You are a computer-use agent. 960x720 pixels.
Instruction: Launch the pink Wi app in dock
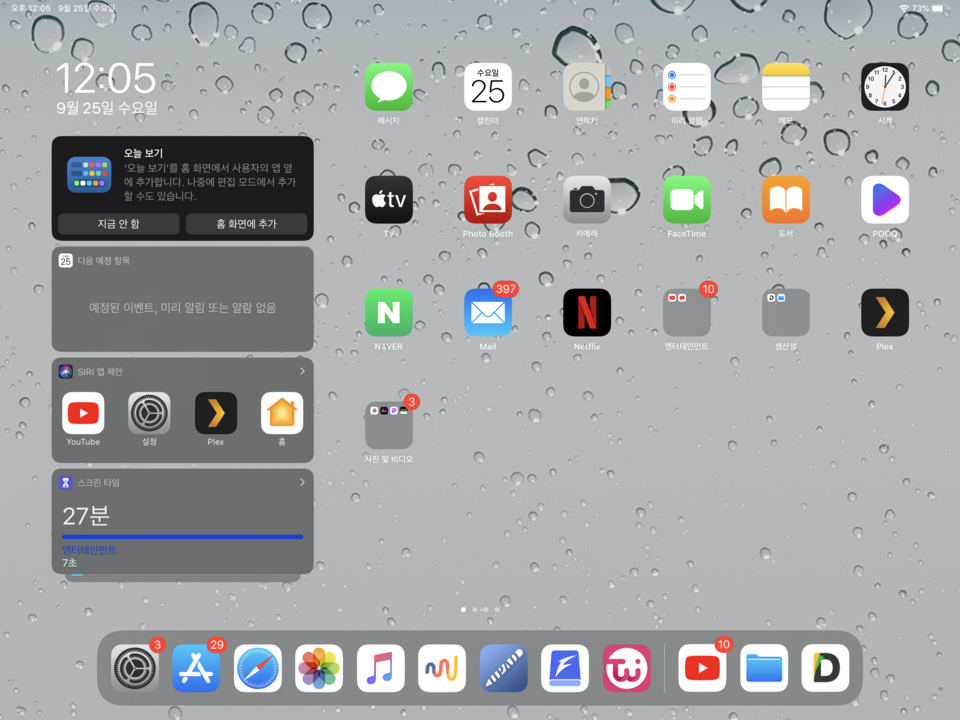coord(627,668)
